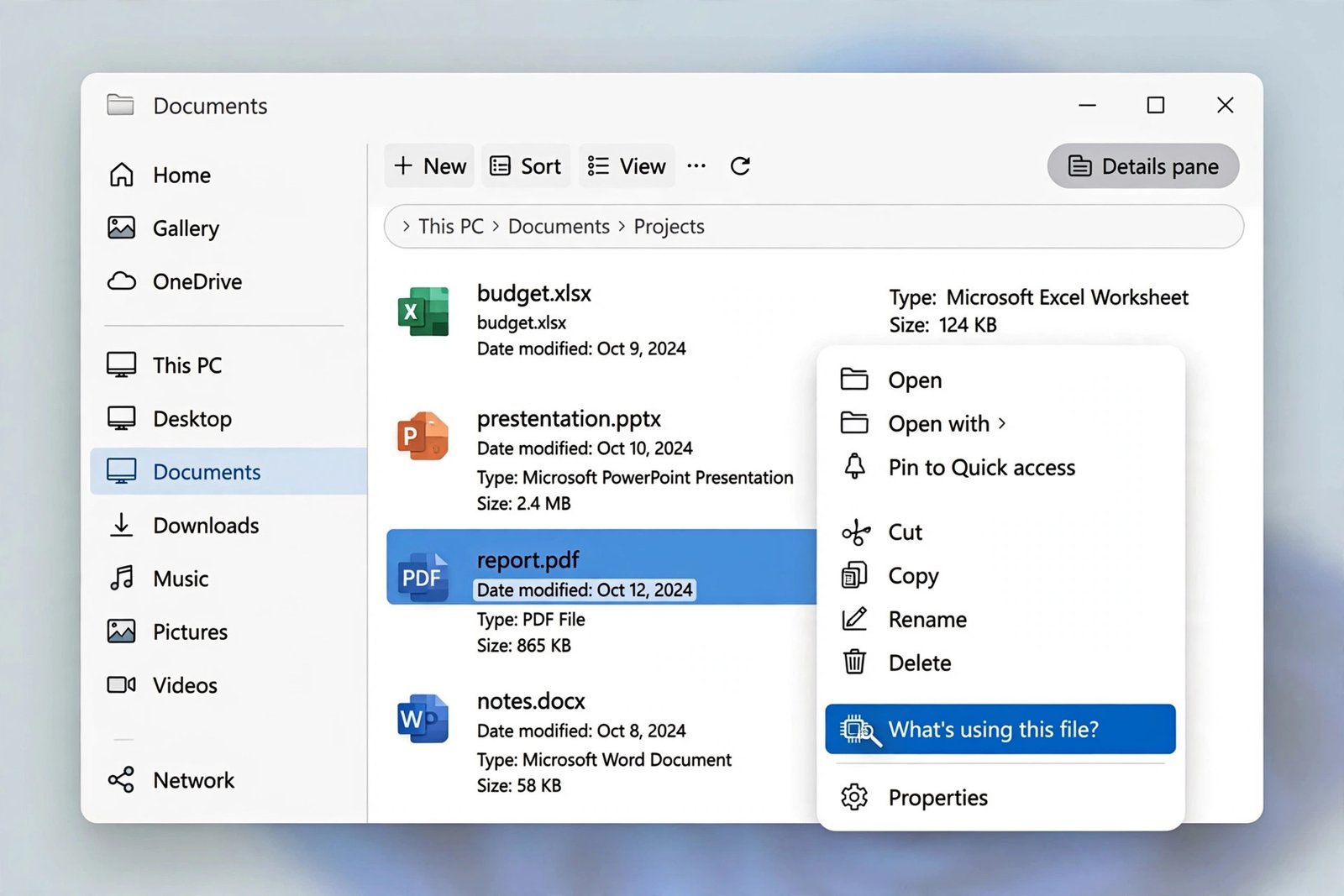Click the trash can icon beside Delete
Viewport: 1344px width, 896px height.
854,663
